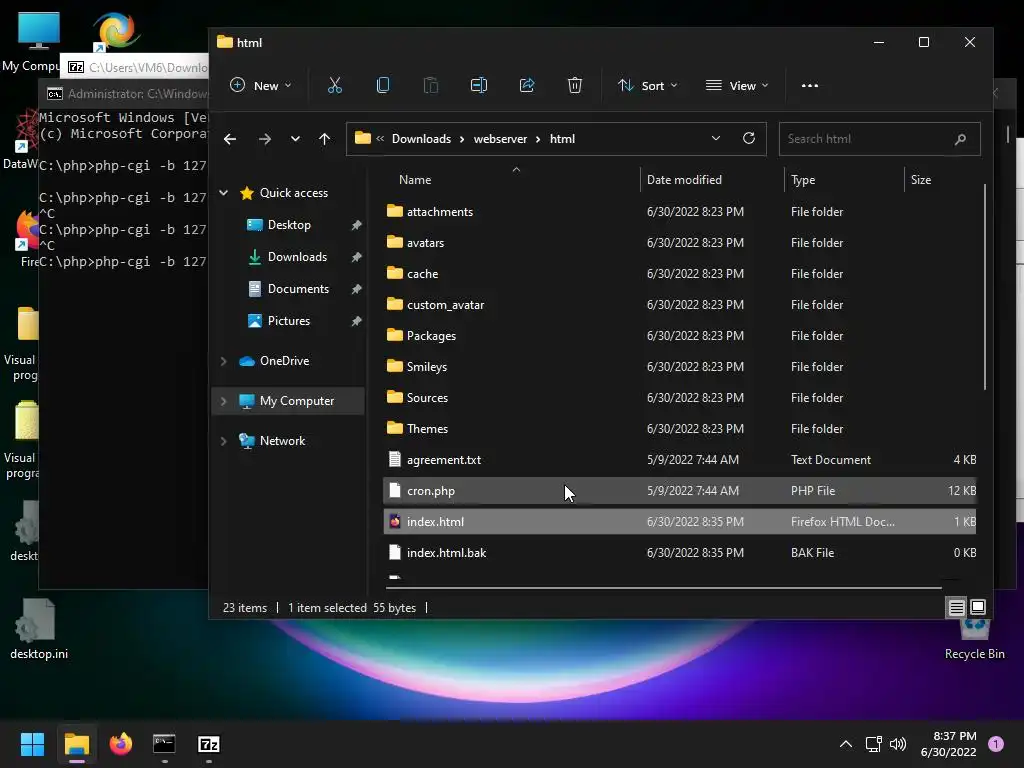Sort by the Type column header
The image size is (1024, 768).
pos(844,180)
